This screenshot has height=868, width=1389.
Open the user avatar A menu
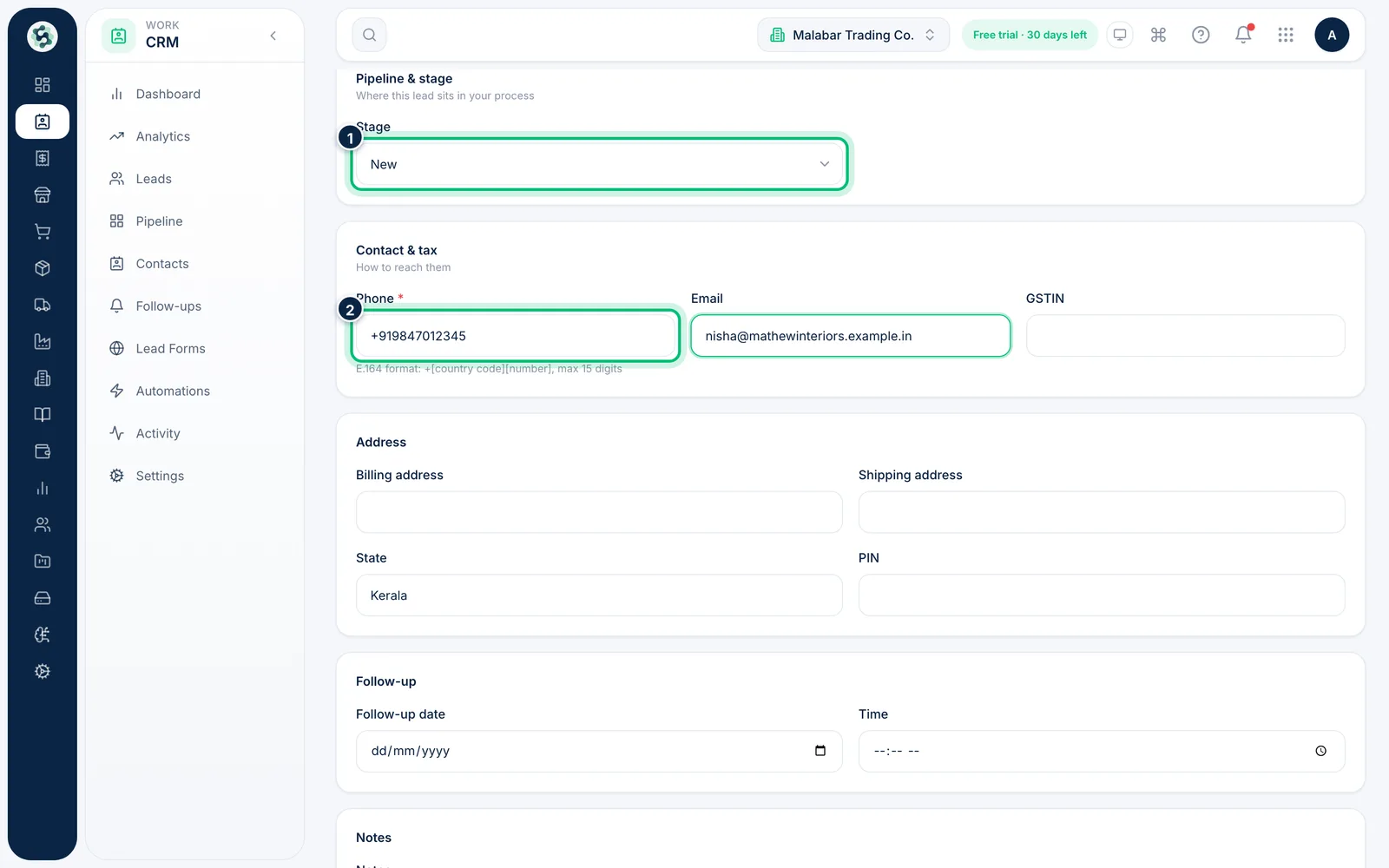pyautogui.click(x=1332, y=35)
